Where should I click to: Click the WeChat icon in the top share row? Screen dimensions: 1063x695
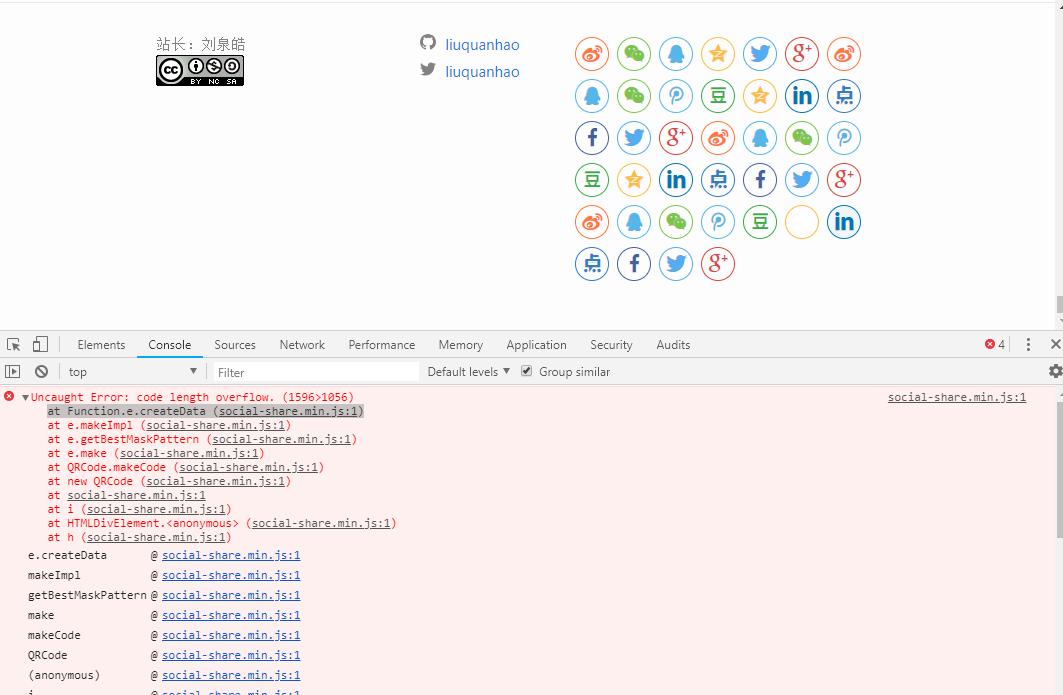click(634, 54)
